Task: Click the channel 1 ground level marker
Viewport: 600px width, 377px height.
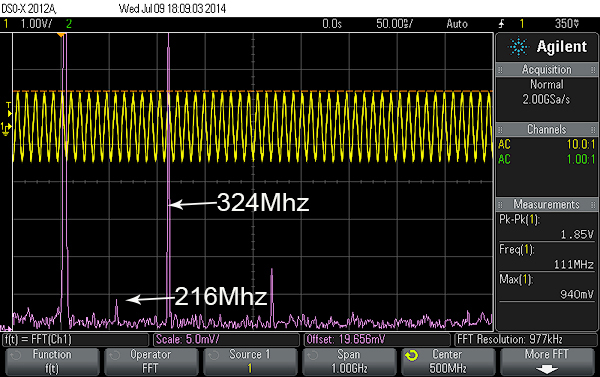Action: pos(6,129)
